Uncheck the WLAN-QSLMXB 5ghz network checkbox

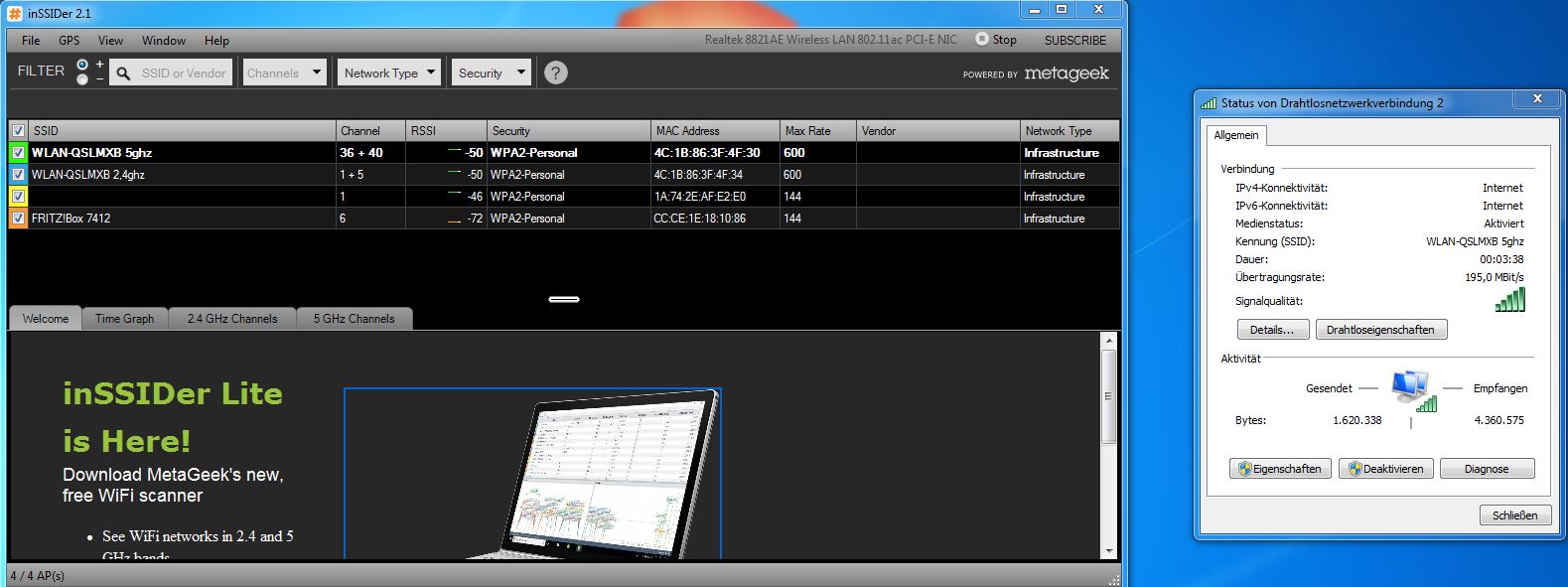18,153
